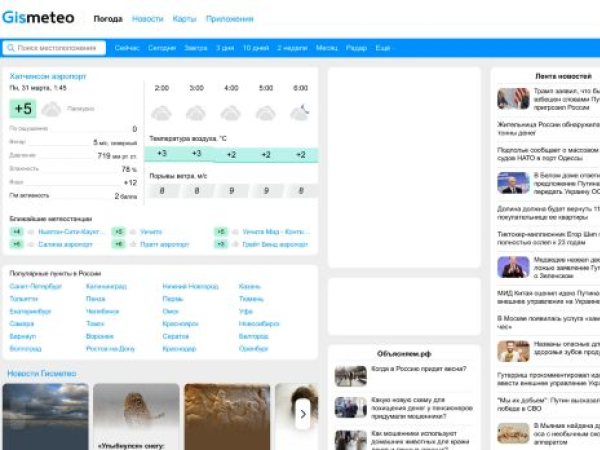Open weather for Оренбург

pos(253,349)
